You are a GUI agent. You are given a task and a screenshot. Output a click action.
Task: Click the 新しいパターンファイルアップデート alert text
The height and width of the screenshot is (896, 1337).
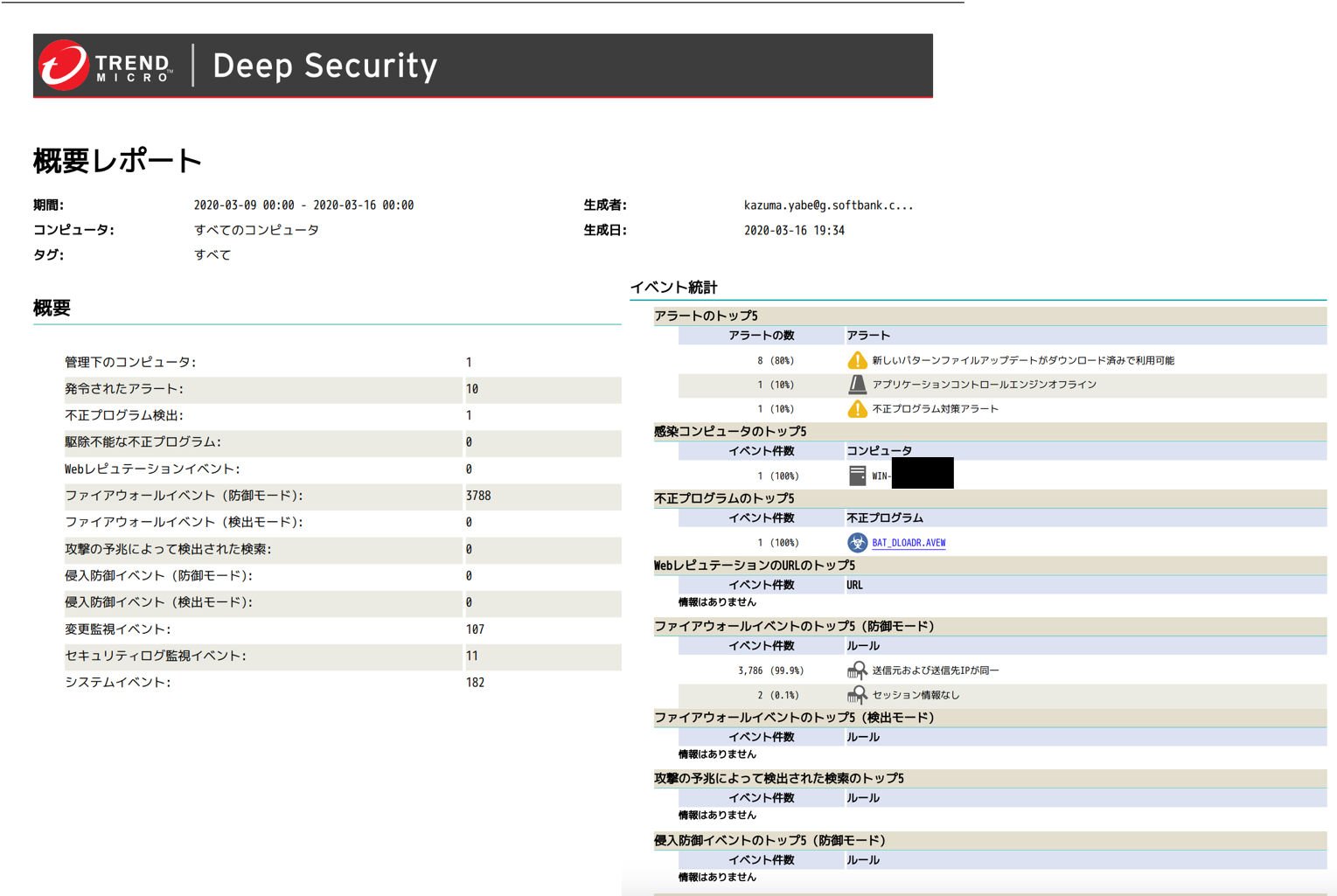pos(1023,360)
